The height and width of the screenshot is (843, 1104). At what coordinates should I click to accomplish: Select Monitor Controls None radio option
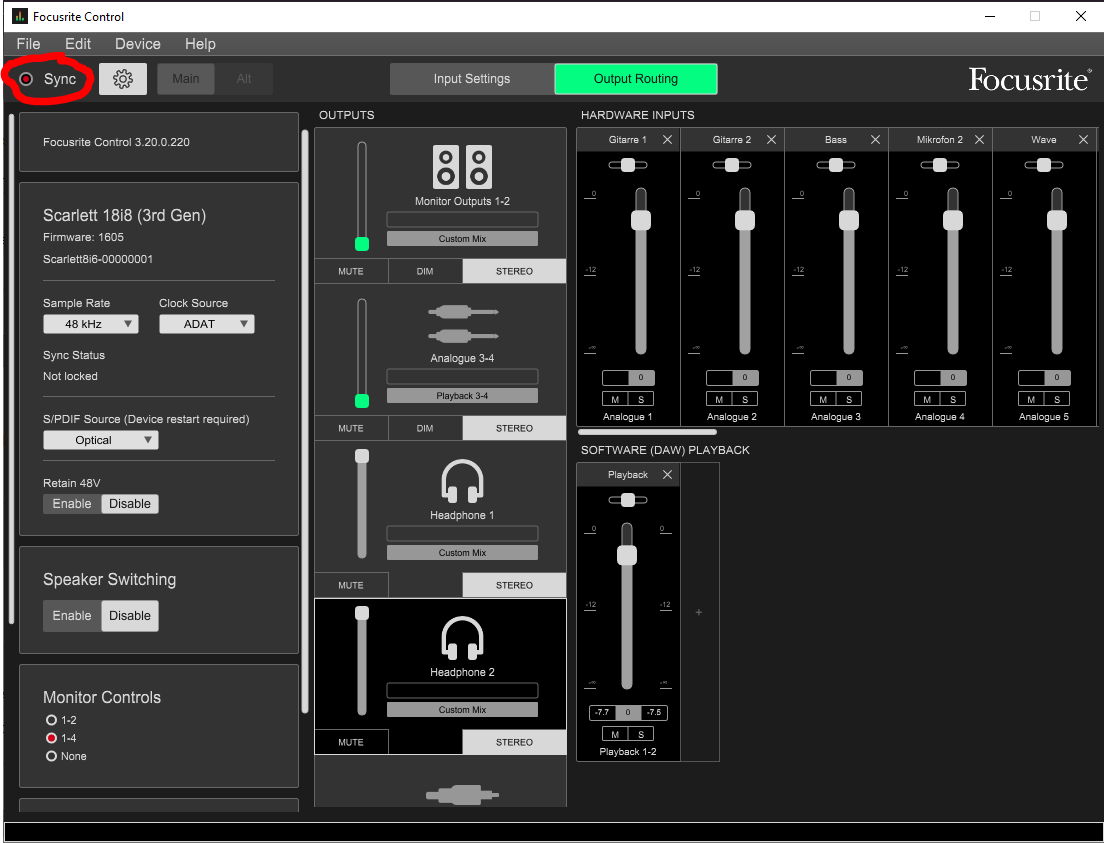tap(51, 756)
